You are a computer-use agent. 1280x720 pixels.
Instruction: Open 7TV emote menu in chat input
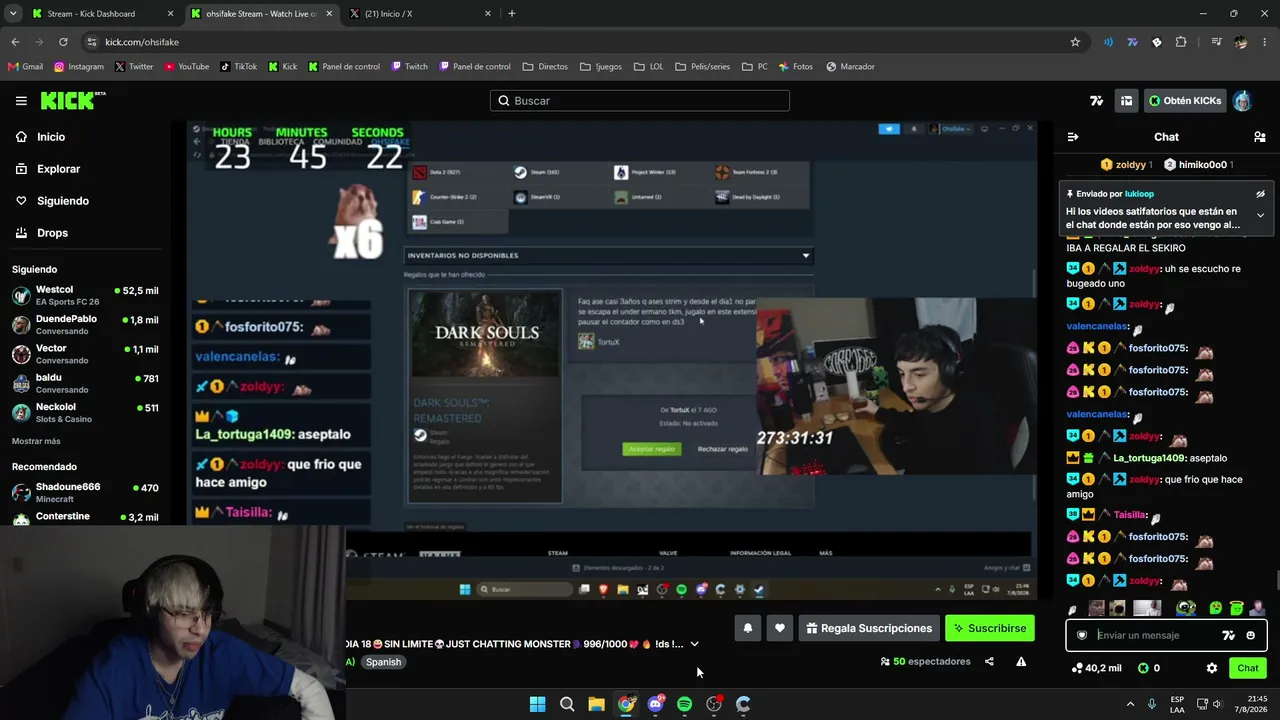tap(1229, 635)
